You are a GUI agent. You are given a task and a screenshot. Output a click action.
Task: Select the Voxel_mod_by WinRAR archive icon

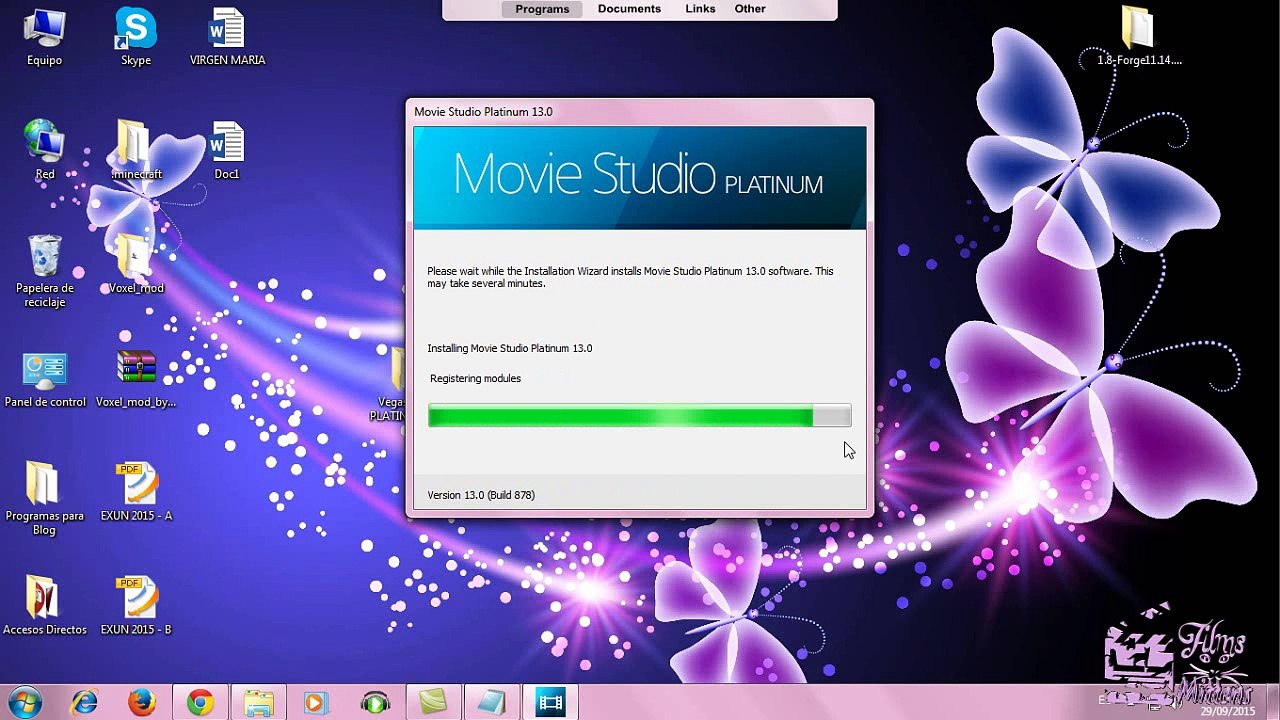coord(136,380)
